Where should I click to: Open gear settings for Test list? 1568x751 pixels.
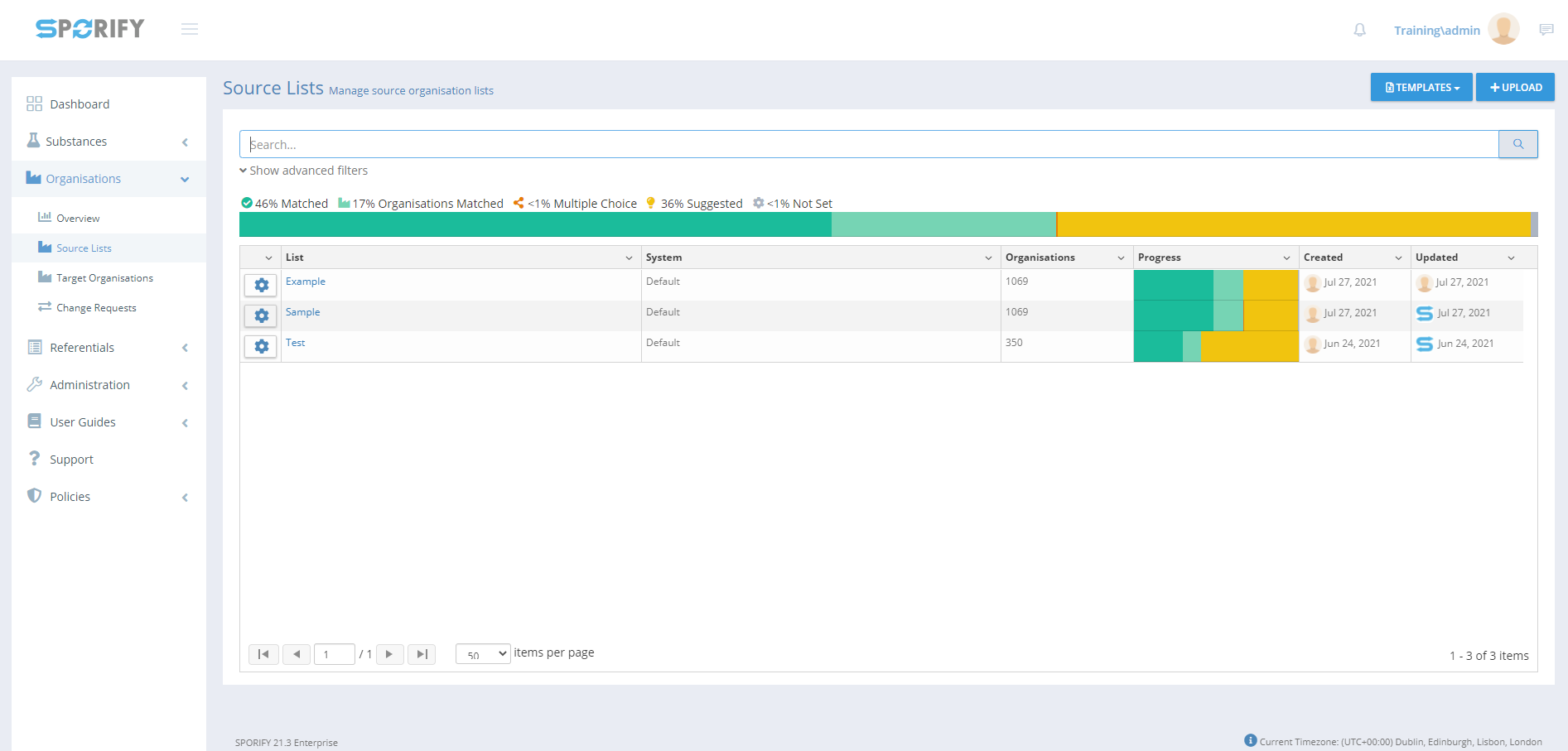click(261, 346)
